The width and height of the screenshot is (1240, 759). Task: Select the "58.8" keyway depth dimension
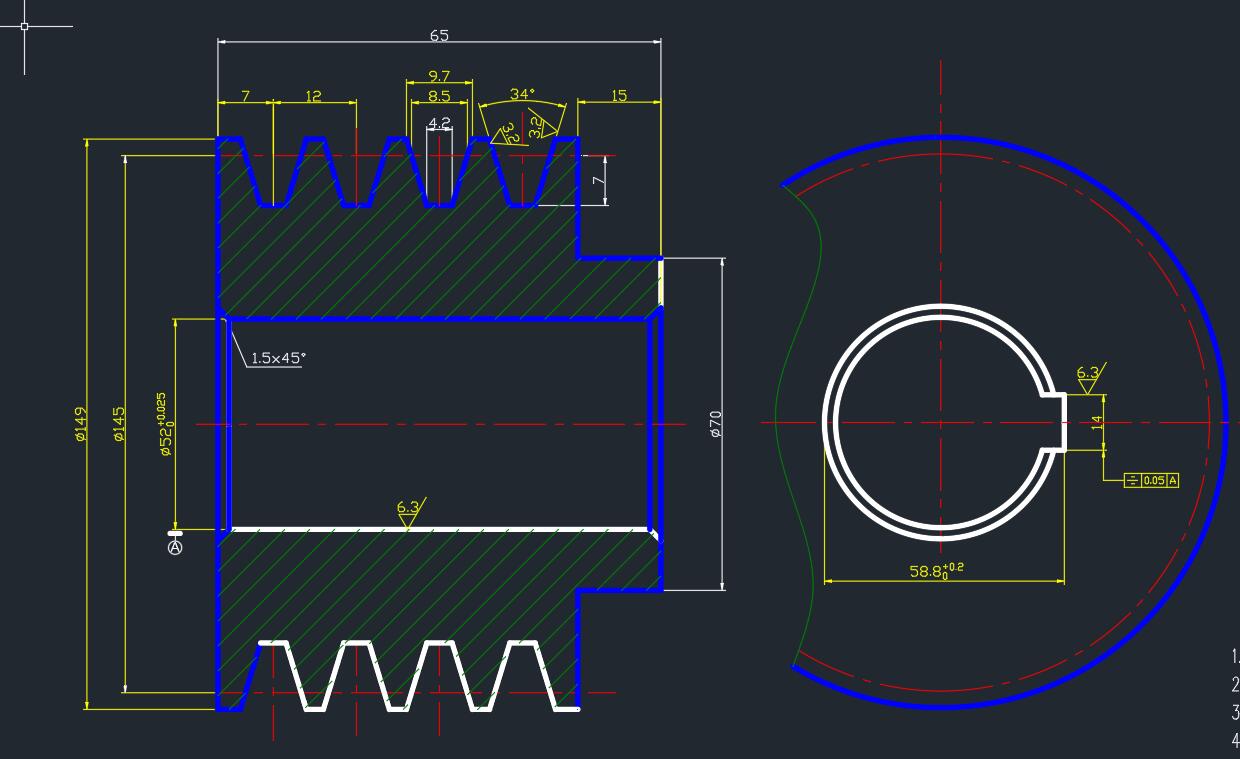[937, 570]
